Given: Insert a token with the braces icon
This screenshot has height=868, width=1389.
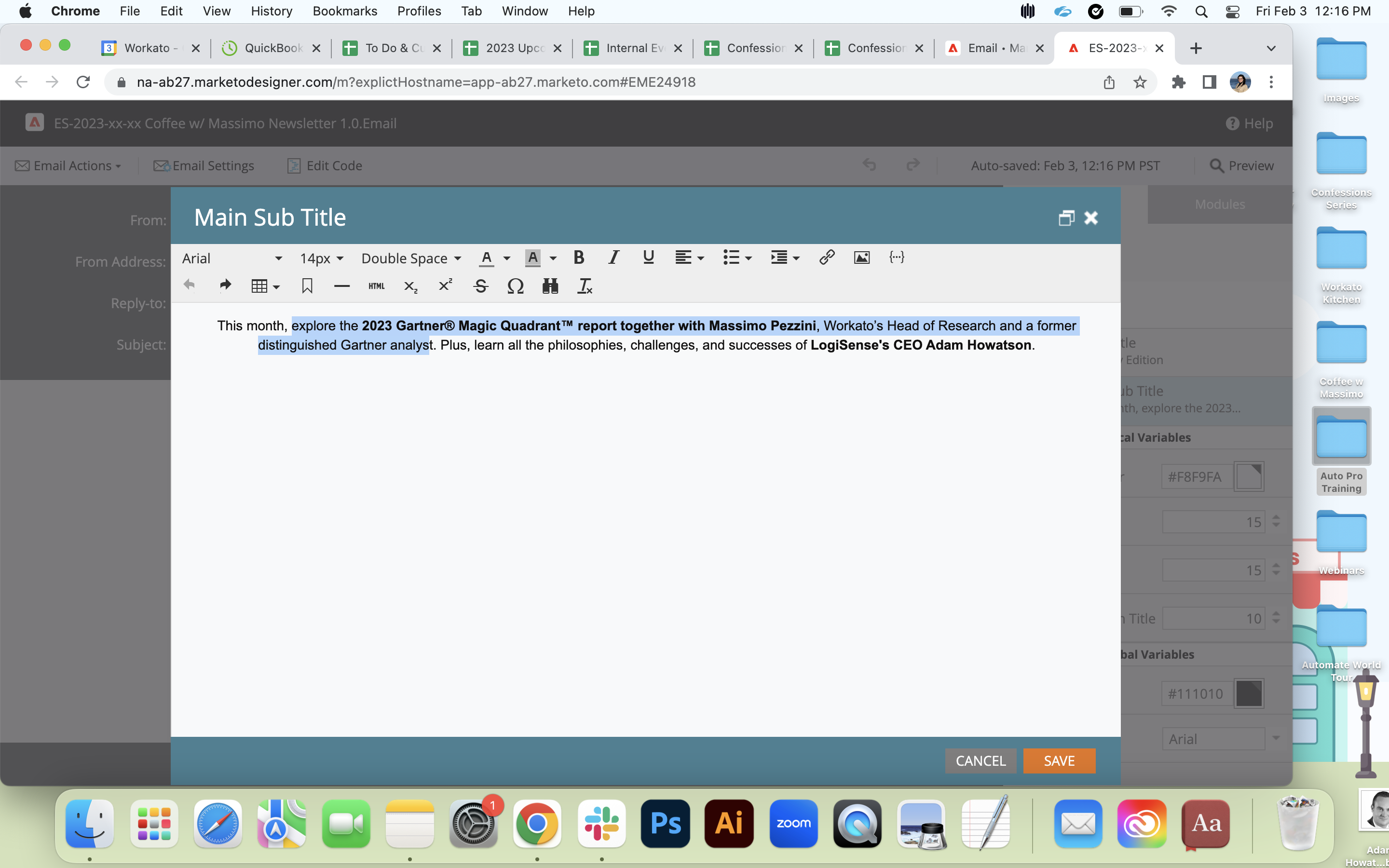Looking at the screenshot, I should (897, 258).
